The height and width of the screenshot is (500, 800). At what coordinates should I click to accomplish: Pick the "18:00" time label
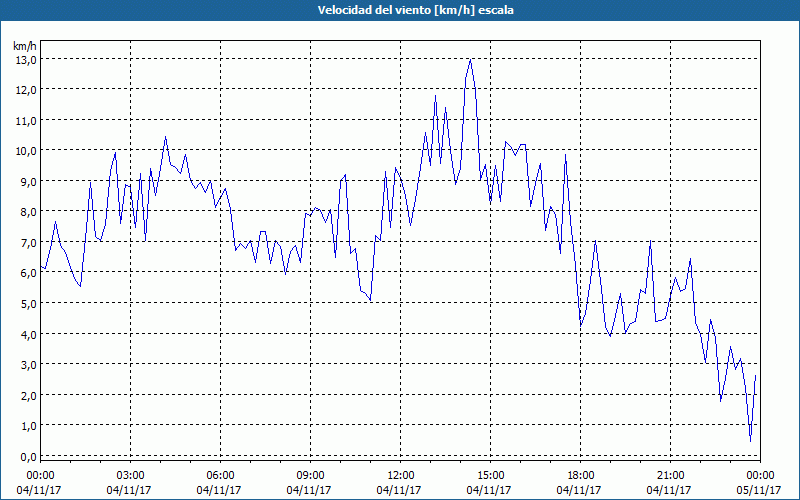tap(581, 476)
